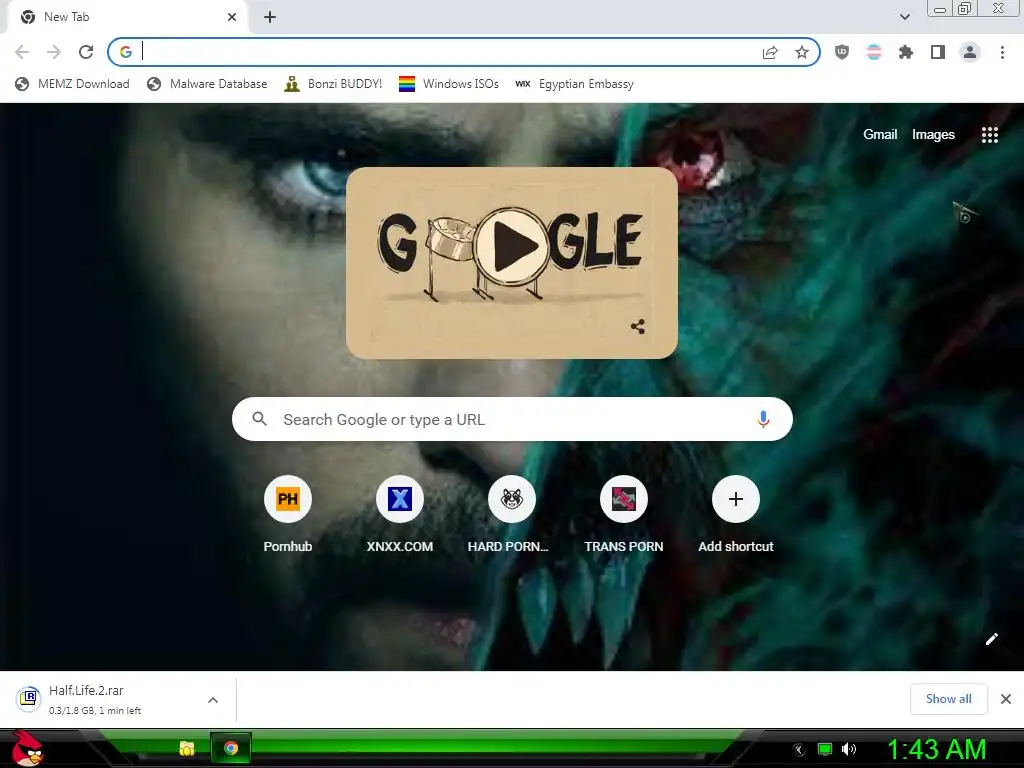Open a new tab with plus button
The height and width of the screenshot is (768, 1024).
click(x=270, y=17)
